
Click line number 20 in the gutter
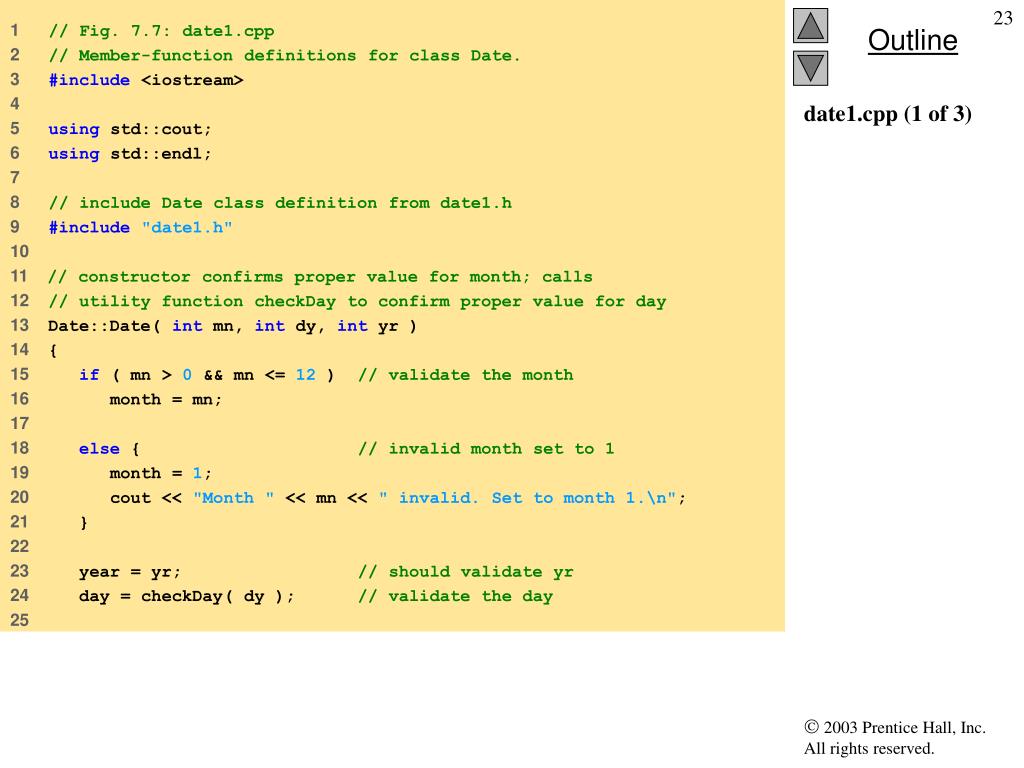tap(20, 498)
